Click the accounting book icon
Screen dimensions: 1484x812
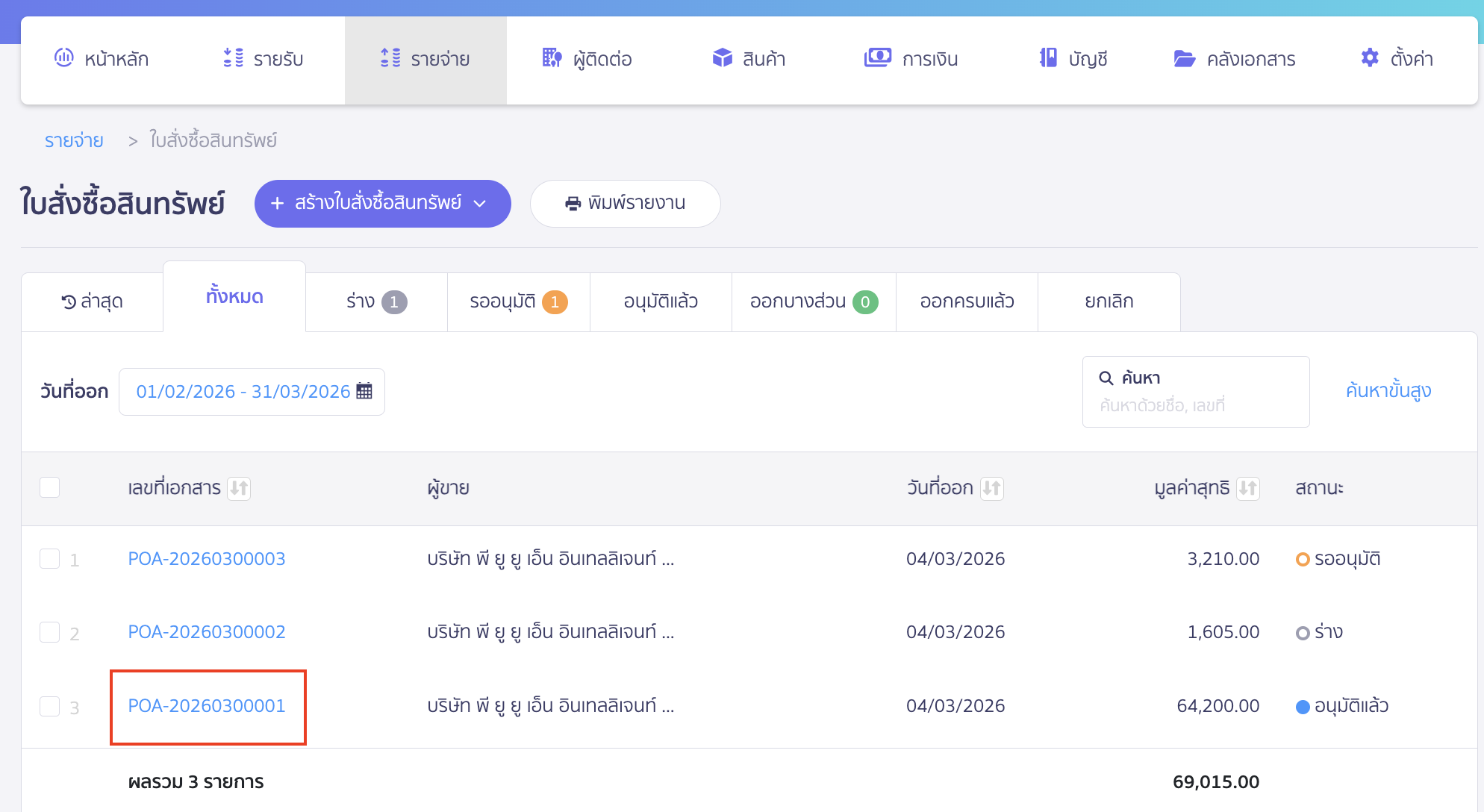point(1048,58)
